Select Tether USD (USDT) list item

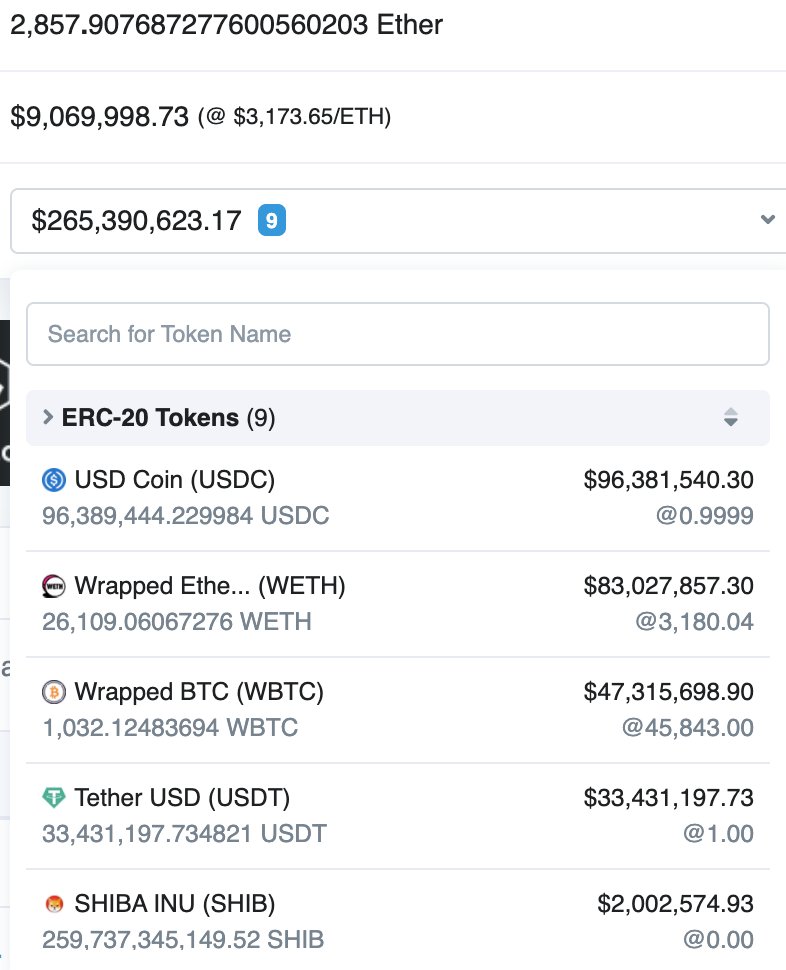tap(182, 798)
